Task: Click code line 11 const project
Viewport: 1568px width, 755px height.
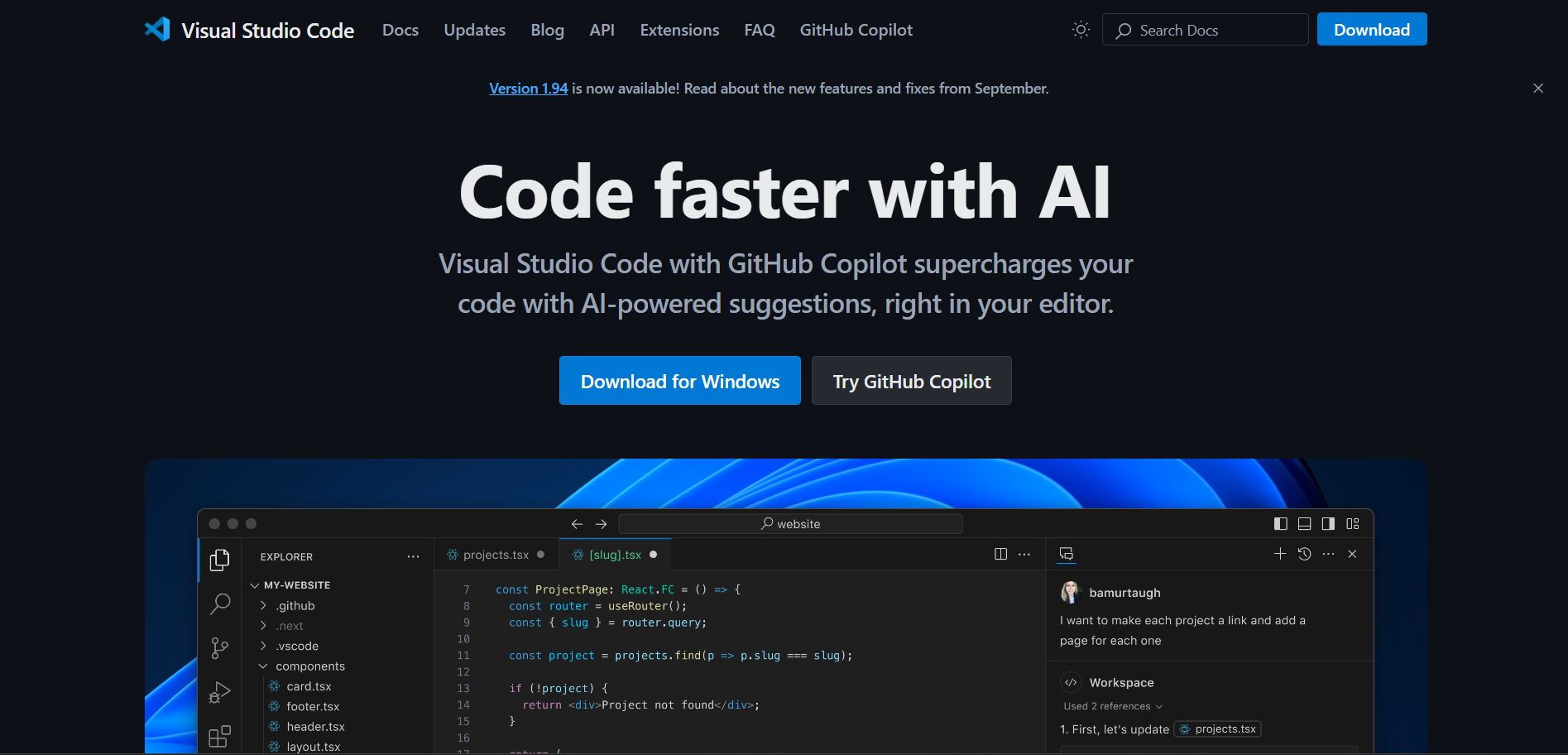Action: pyautogui.click(x=680, y=656)
